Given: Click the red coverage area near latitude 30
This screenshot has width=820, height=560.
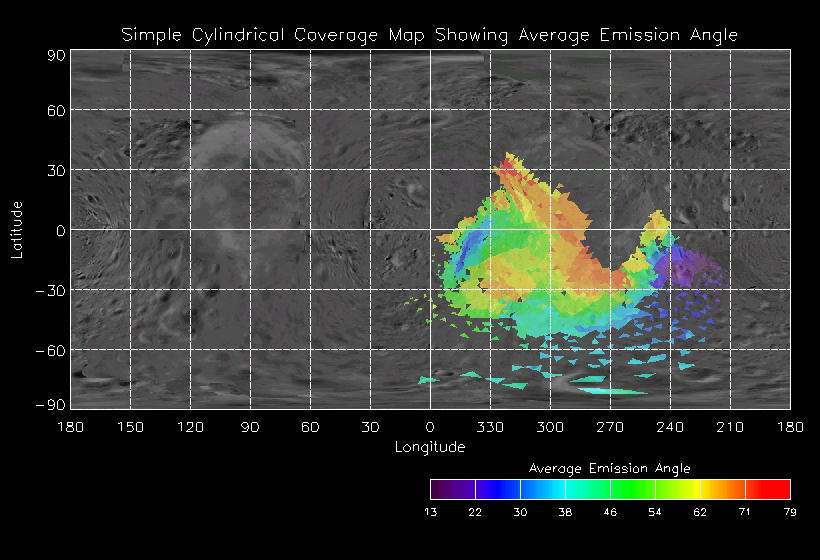Looking at the screenshot, I should point(508,169).
